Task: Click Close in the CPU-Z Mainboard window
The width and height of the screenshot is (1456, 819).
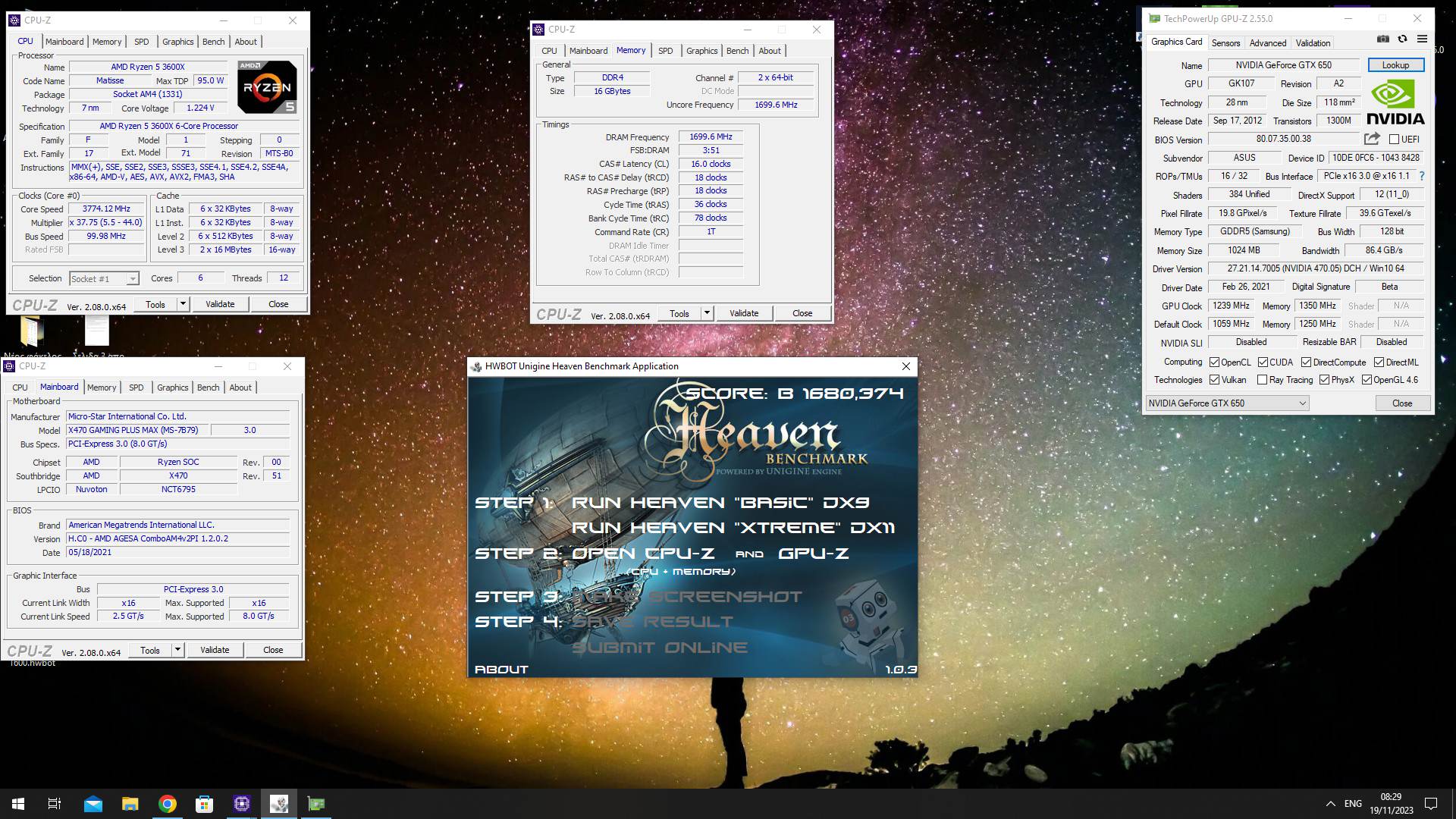Action: tap(273, 650)
